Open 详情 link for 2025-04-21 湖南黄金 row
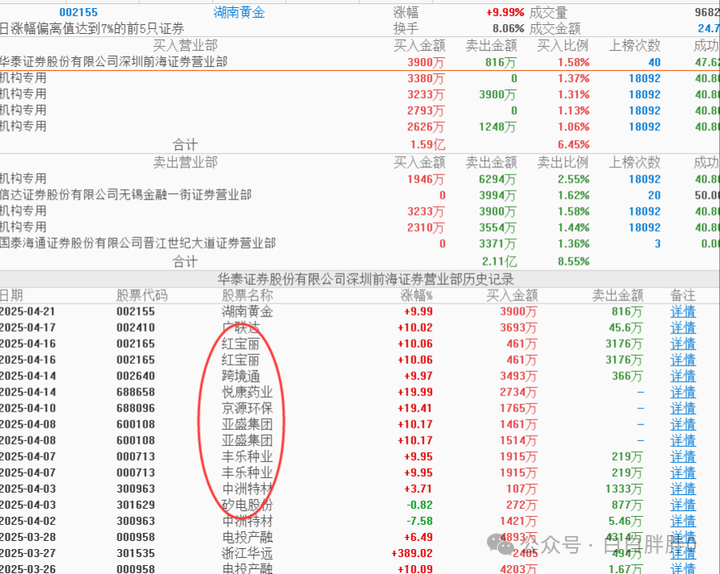This screenshot has width=720, height=574. pyautogui.click(x=683, y=312)
